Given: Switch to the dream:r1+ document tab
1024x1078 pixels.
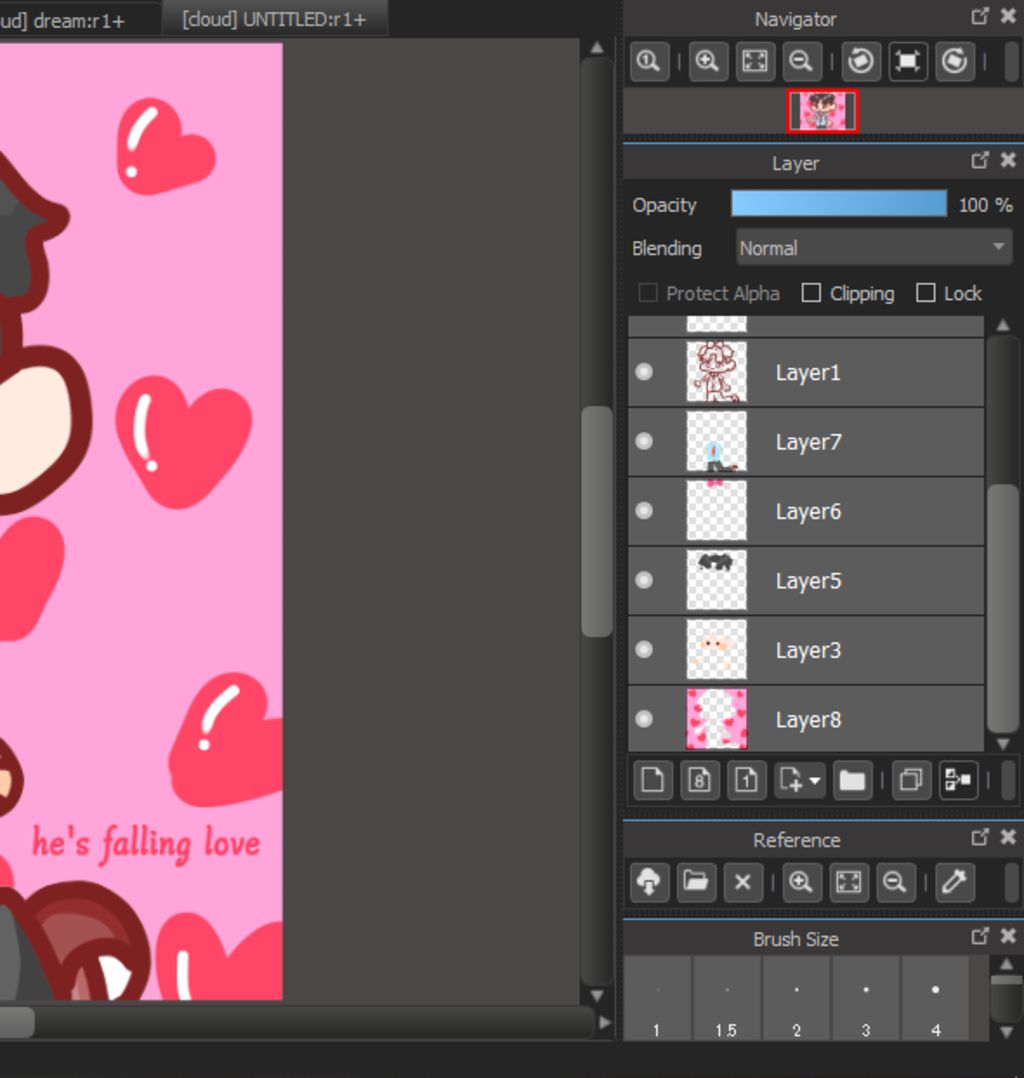Looking at the screenshot, I should [x=70, y=20].
